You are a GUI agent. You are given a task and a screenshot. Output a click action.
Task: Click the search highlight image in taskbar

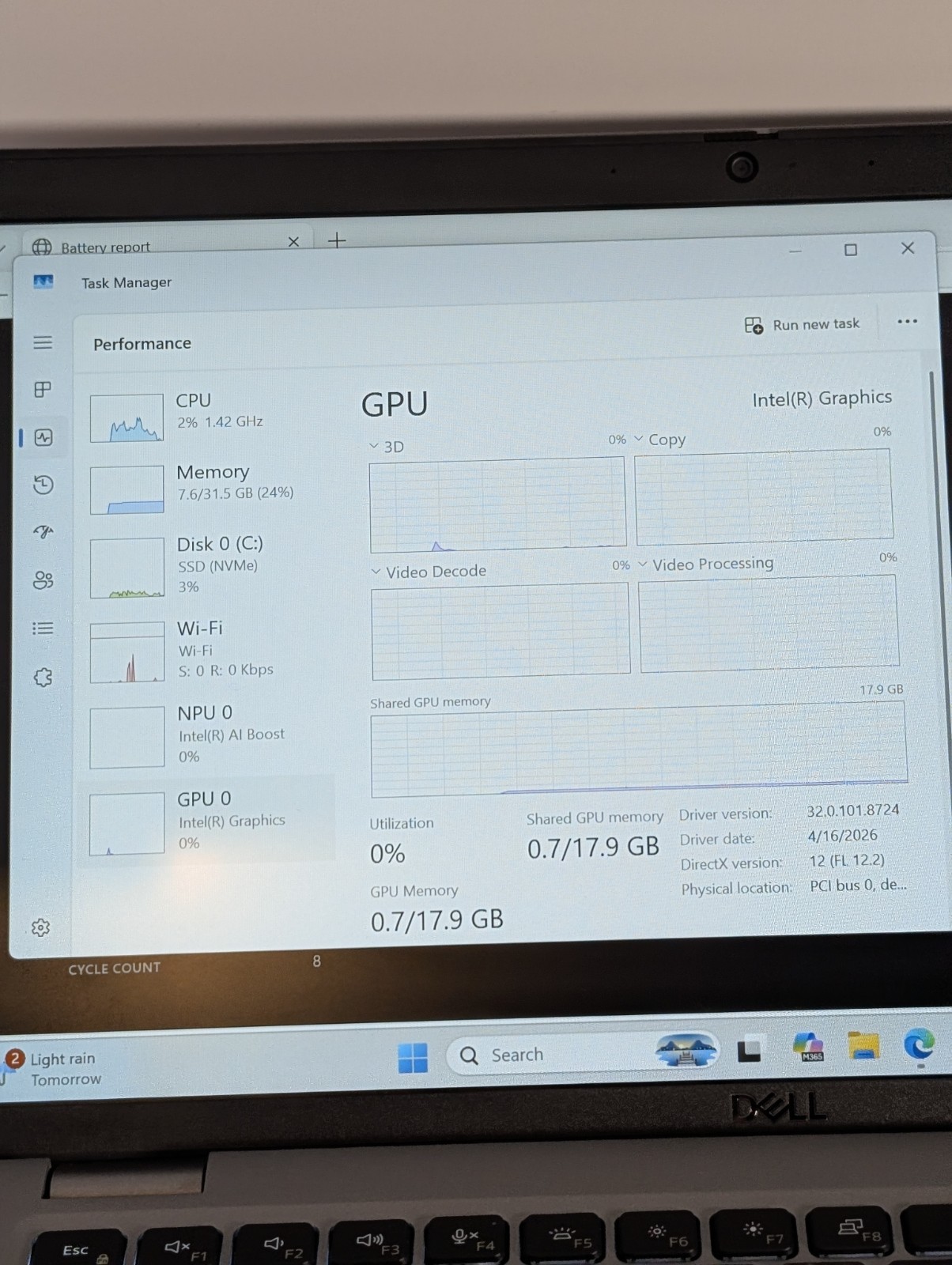click(685, 1050)
